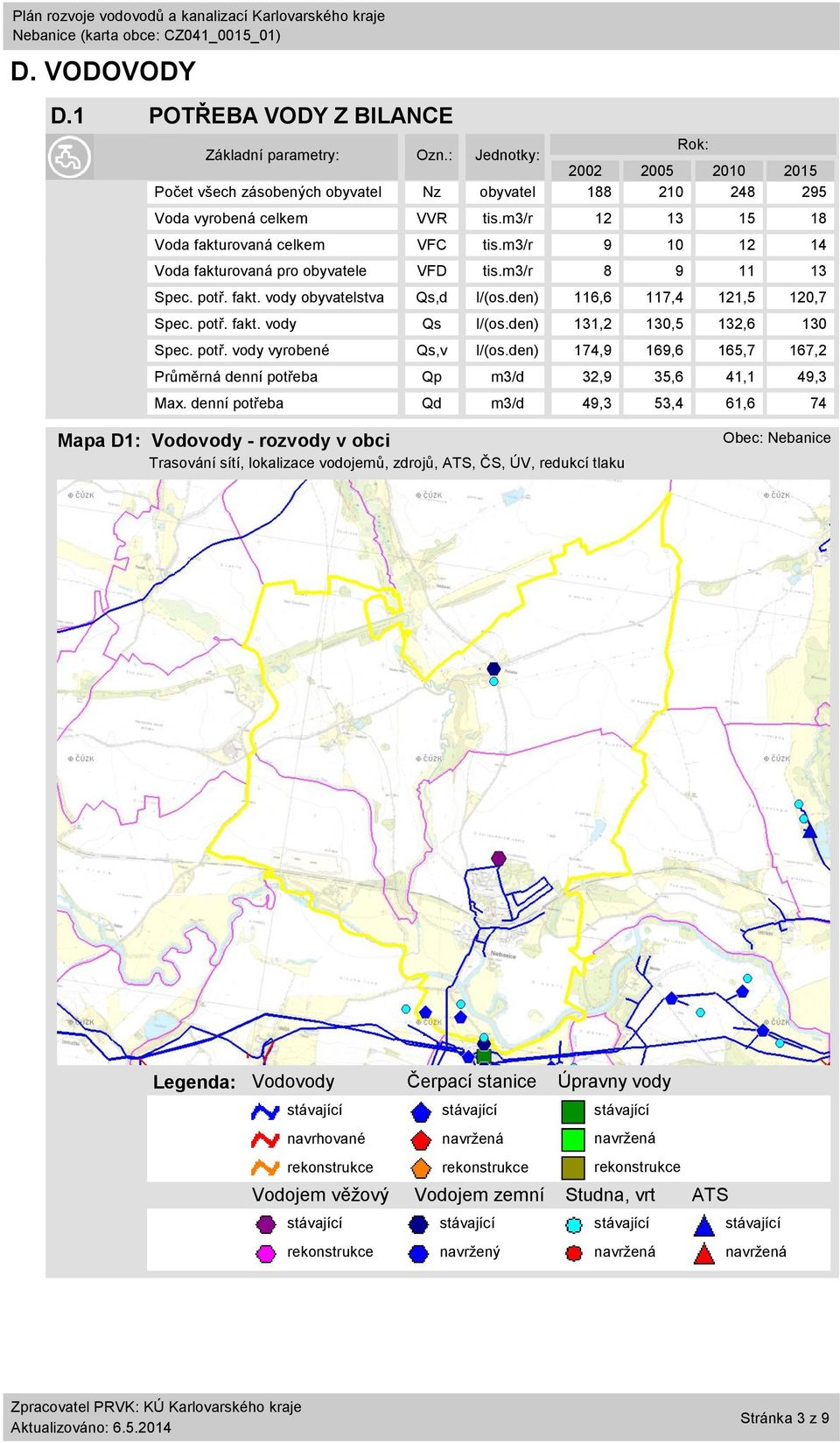Click the 'VFD' symbol cell
The width and height of the screenshot is (840, 1443).
(431, 271)
